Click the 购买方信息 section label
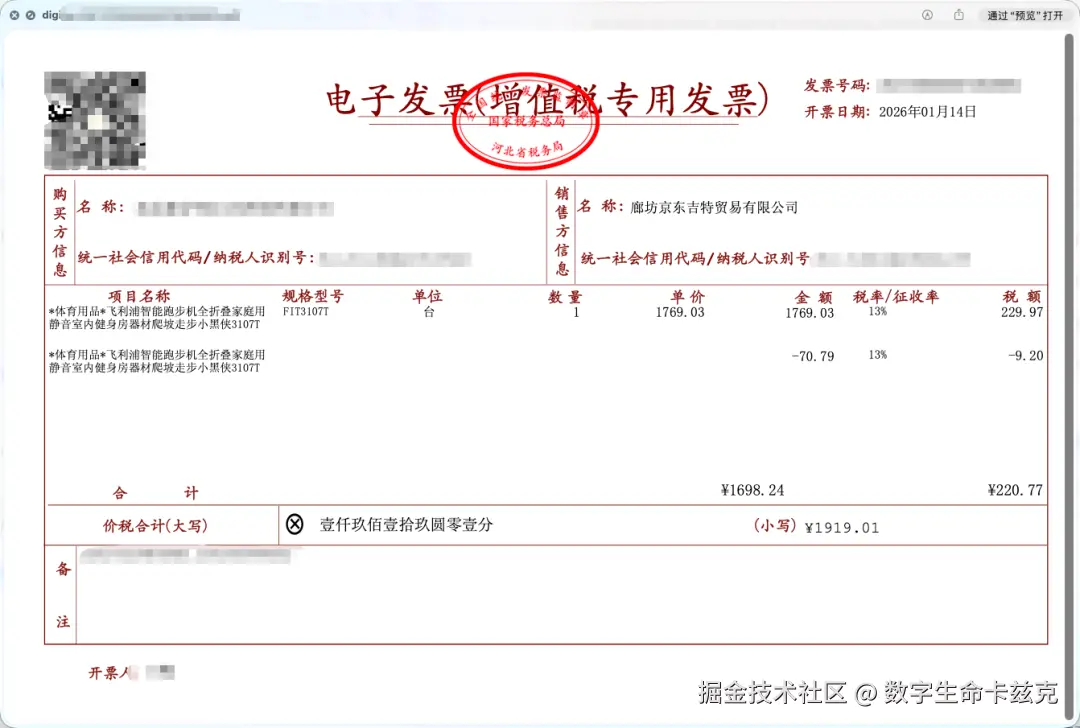The height and width of the screenshot is (728, 1080). tap(62, 230)
